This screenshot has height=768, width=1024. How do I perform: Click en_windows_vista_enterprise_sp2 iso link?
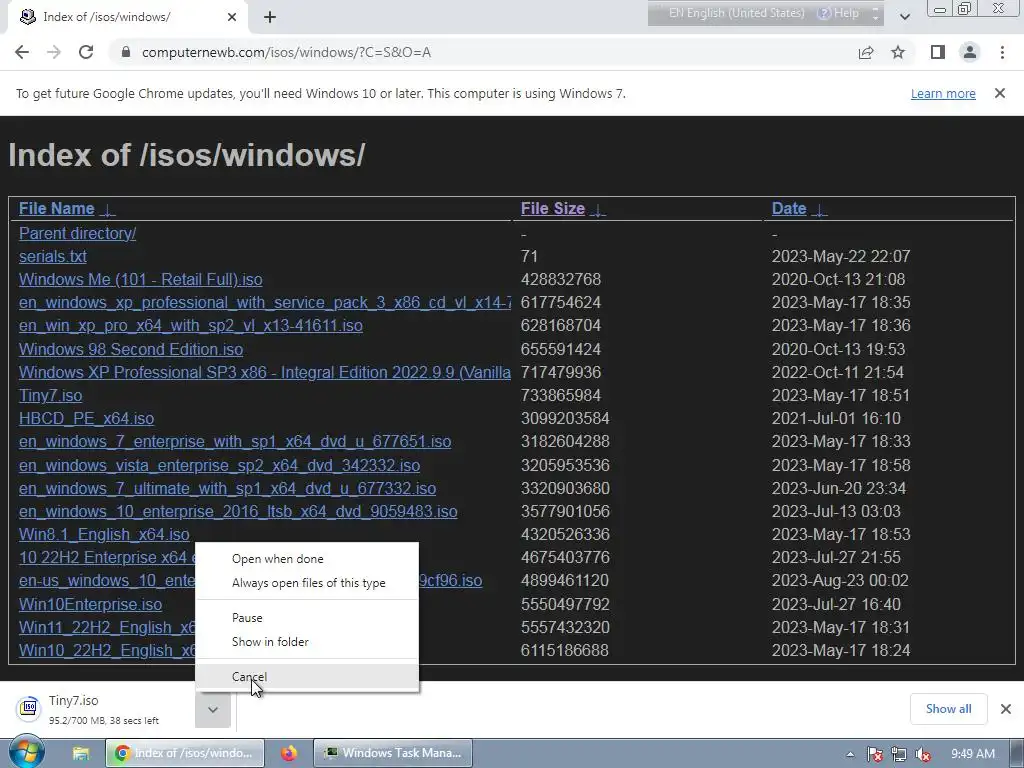click(219, 465)
